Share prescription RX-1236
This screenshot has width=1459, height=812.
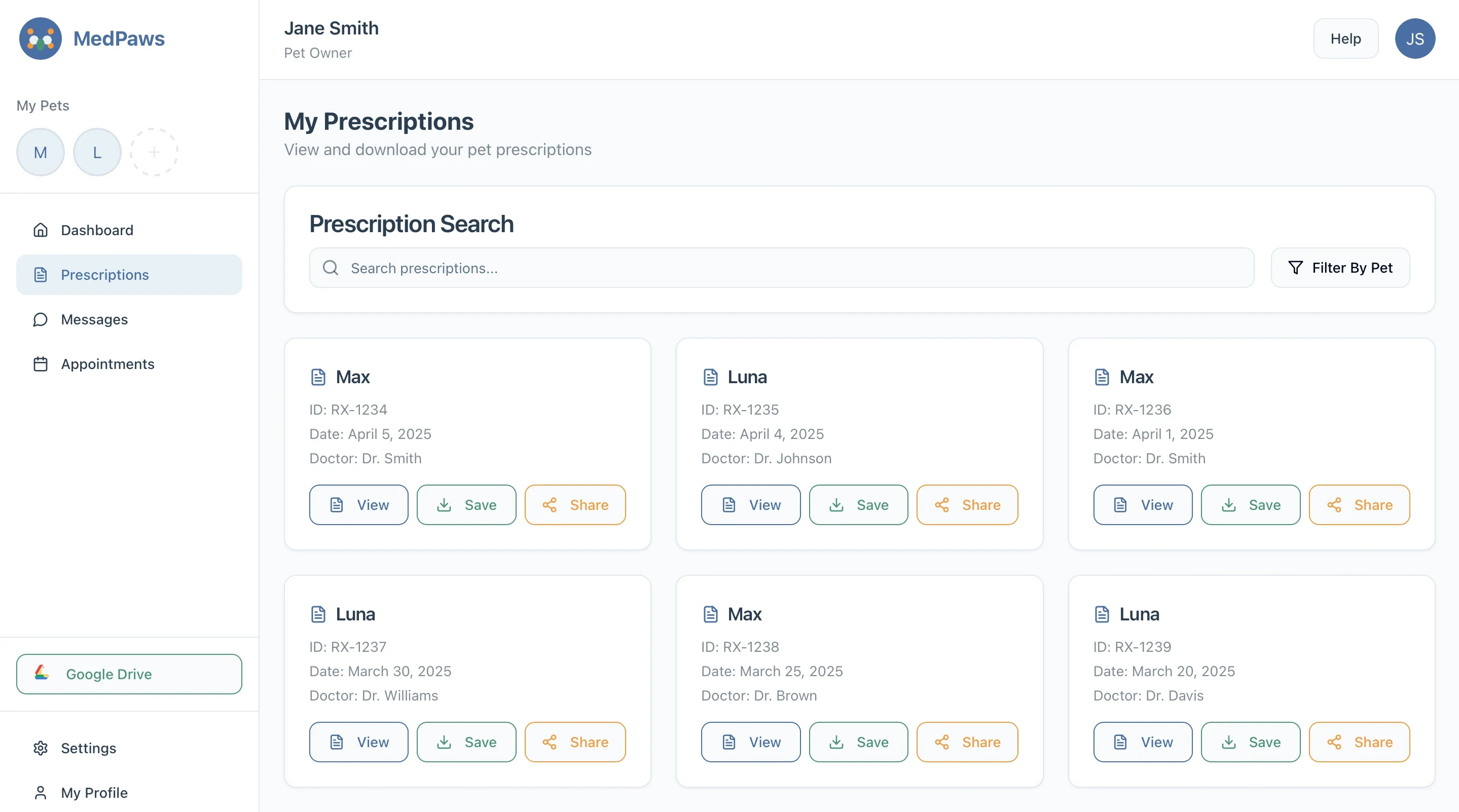tap(1359, 504)
